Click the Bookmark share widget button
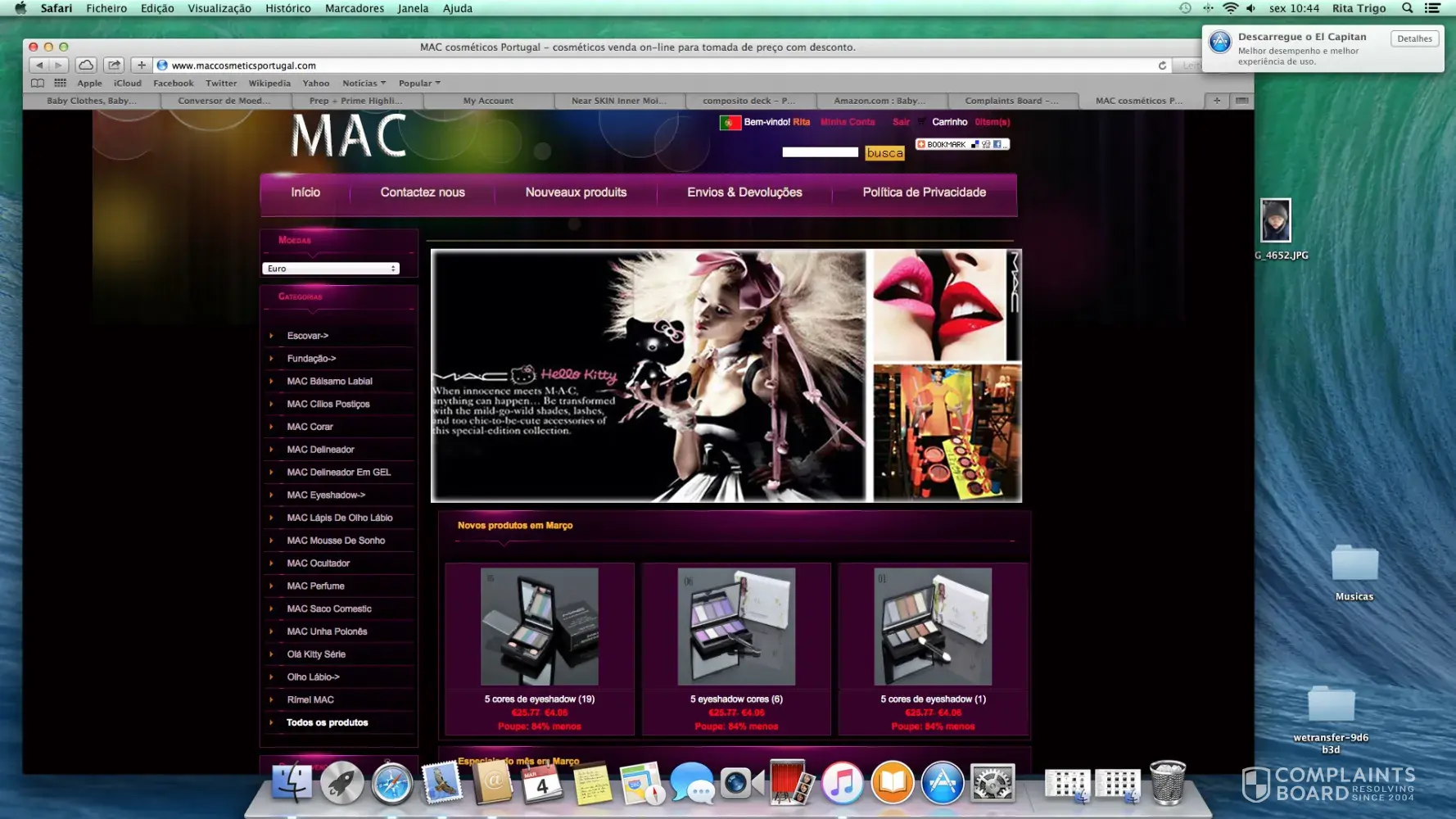The height and width of the screenshot is (819, 1456). 961,144
